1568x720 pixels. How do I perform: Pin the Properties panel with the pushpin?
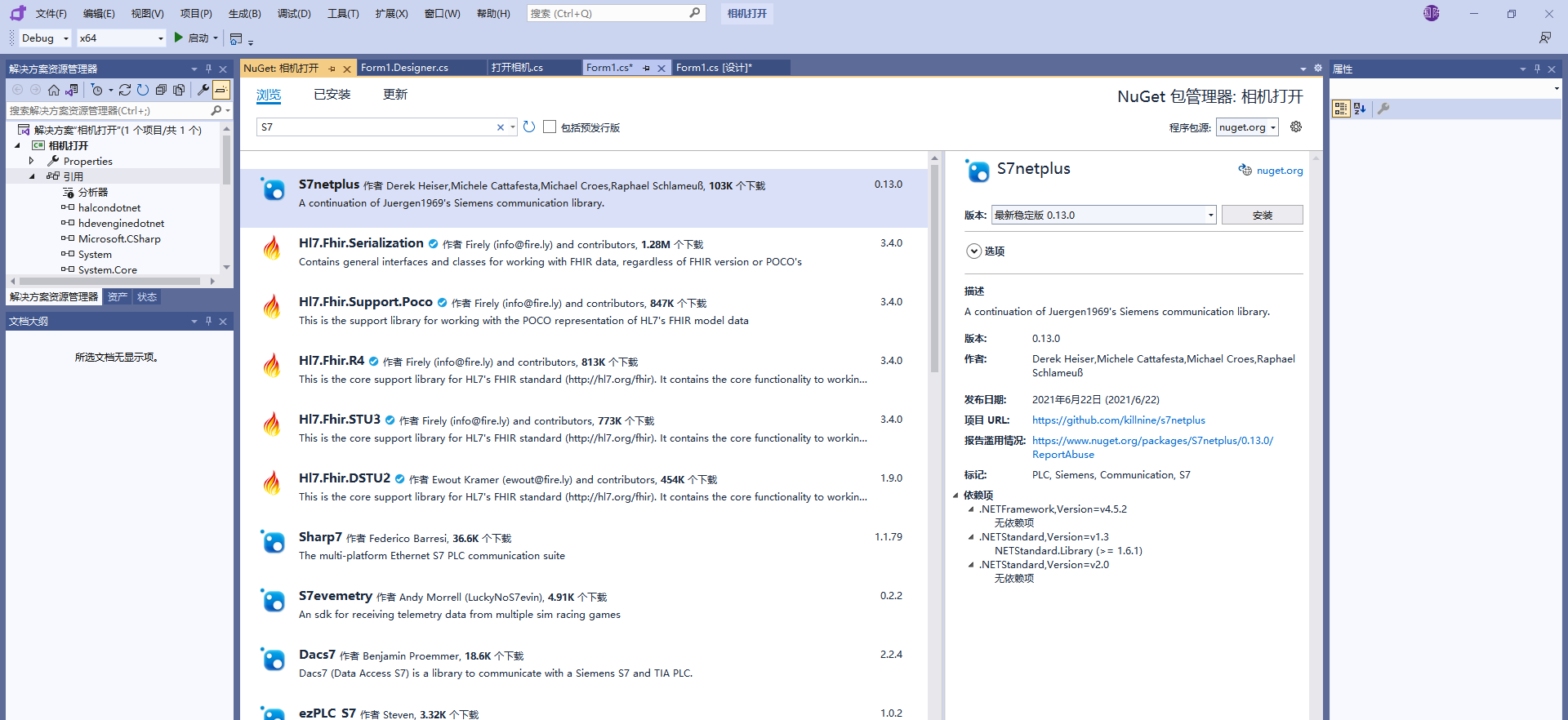pyautogui.click(x=1537, y=69)
